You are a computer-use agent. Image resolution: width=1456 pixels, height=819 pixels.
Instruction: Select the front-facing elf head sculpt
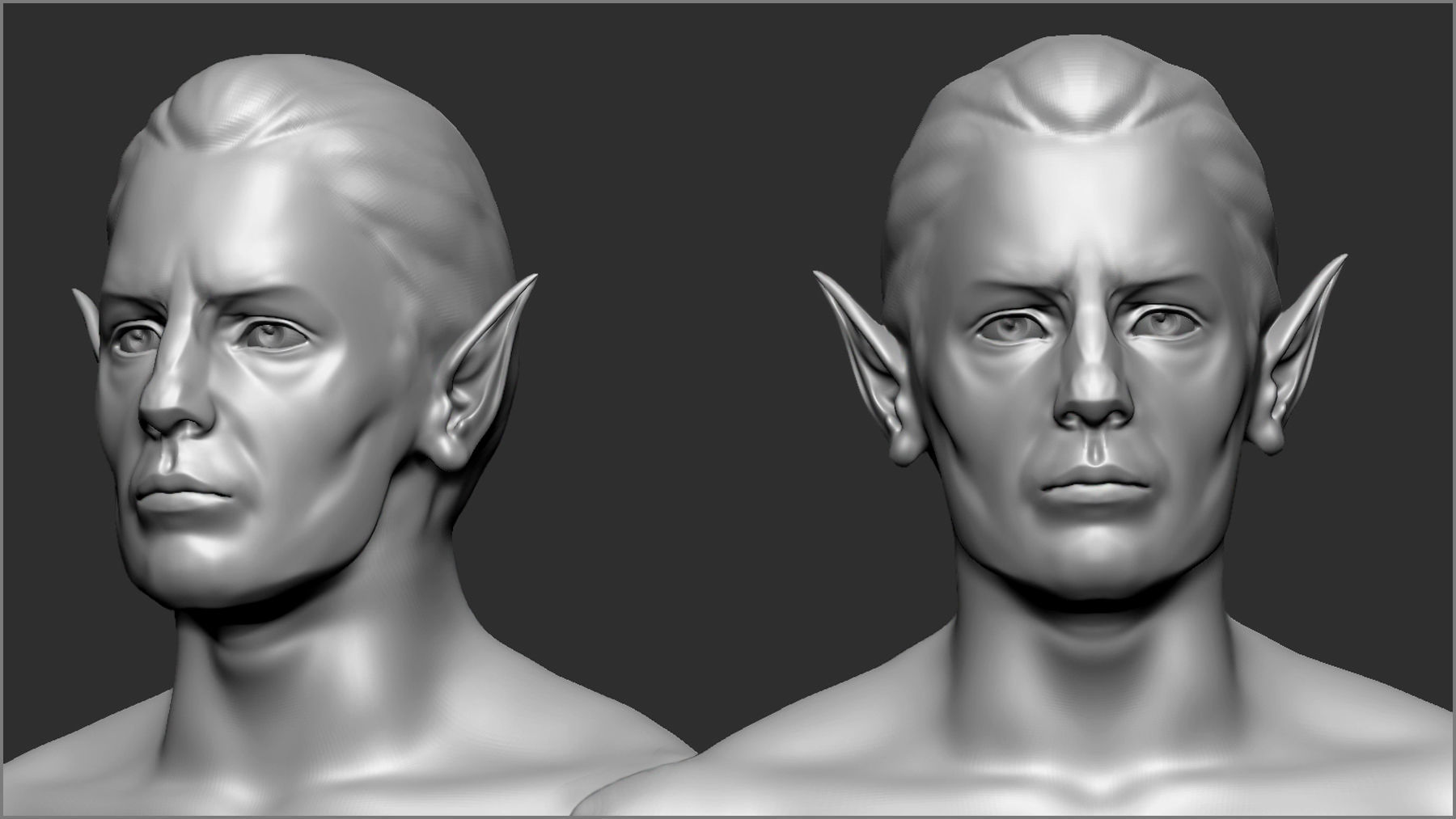[1080, 323]
